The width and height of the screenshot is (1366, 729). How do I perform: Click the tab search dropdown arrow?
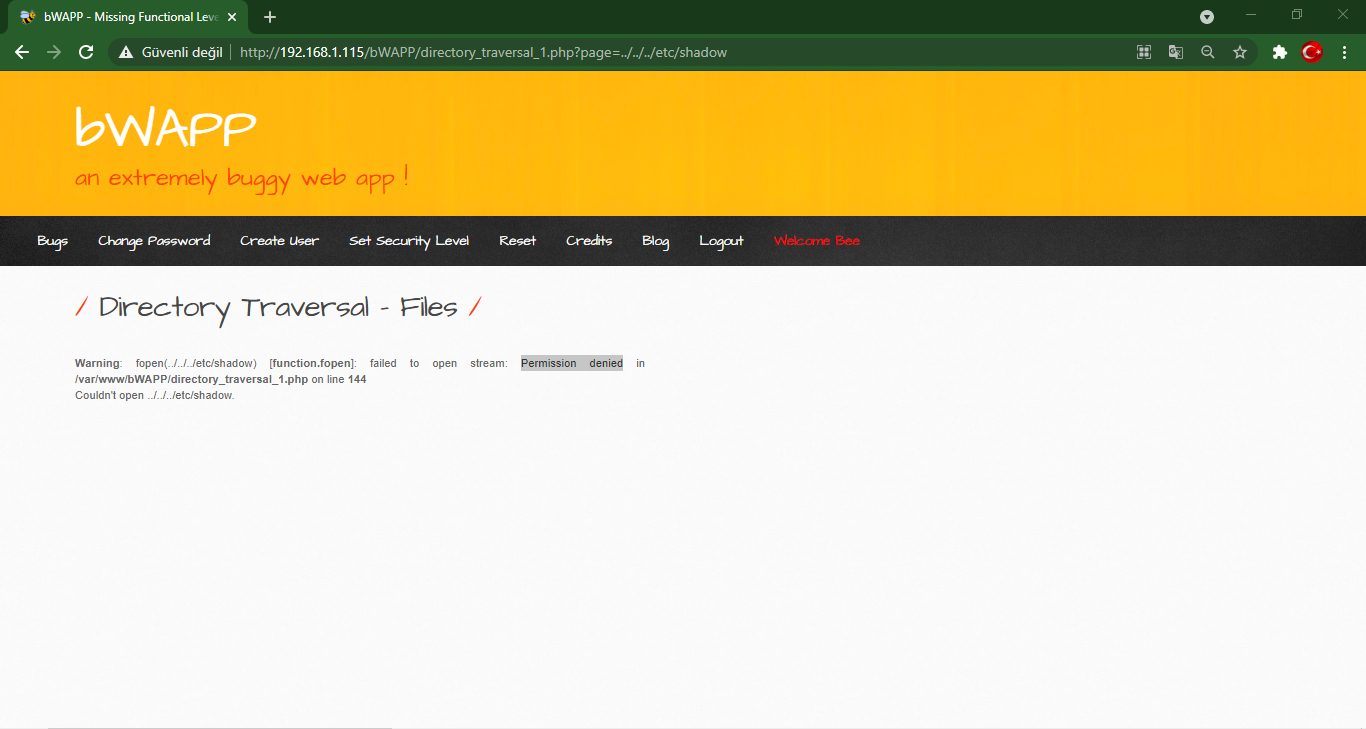(x=1207, y=17)
